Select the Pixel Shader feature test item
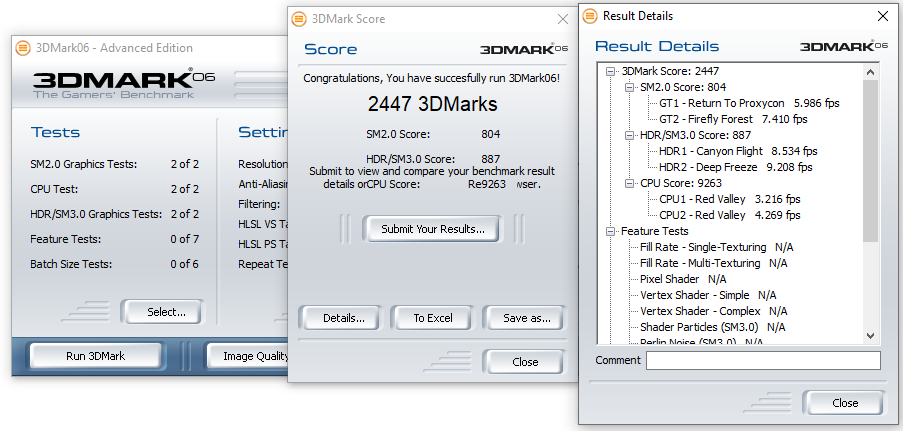 point(670,279)
